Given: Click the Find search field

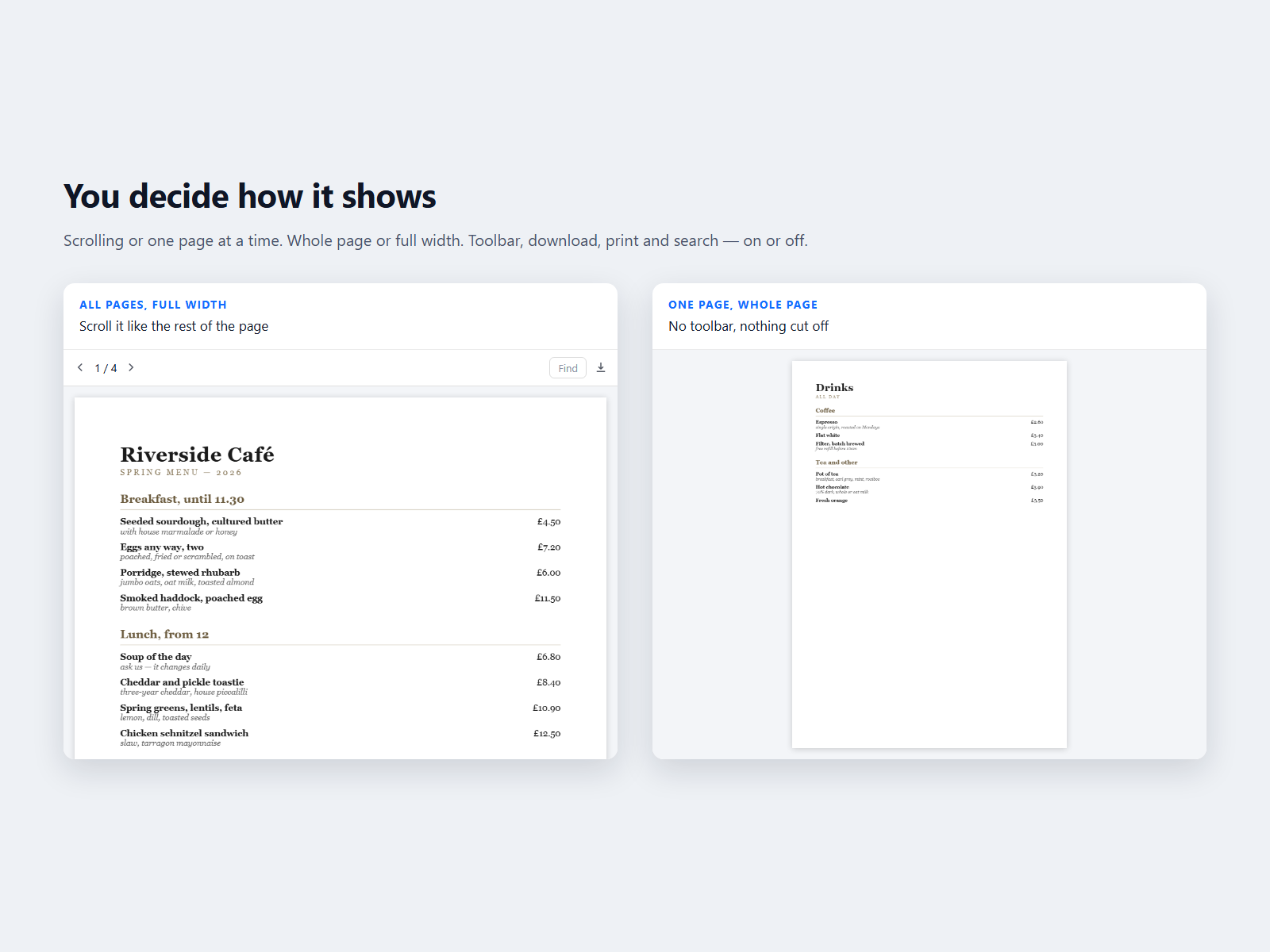Looking at the screenshot, I should click(568, 368).
